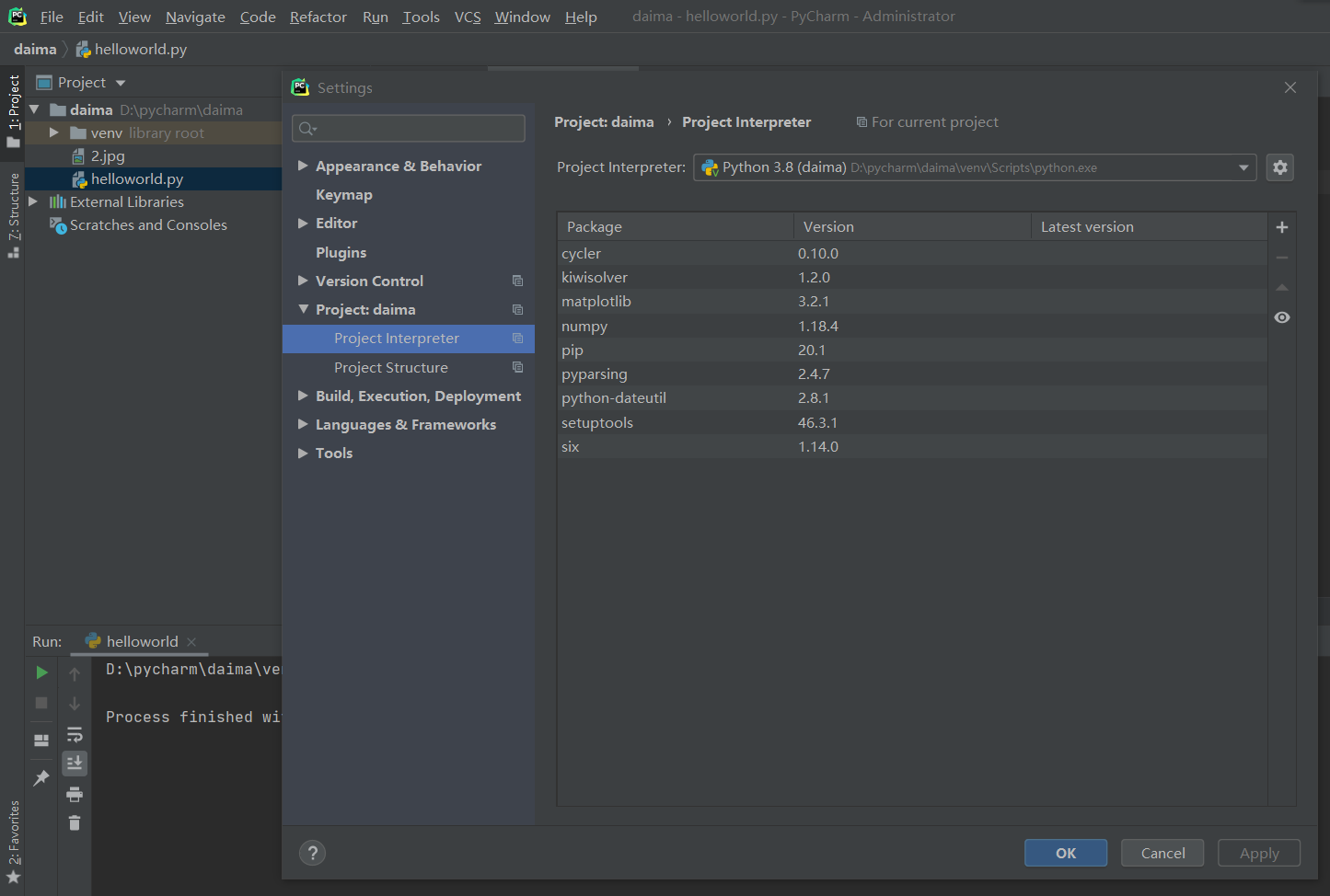Select the python-dateutil package row

(x=912, y=398)
